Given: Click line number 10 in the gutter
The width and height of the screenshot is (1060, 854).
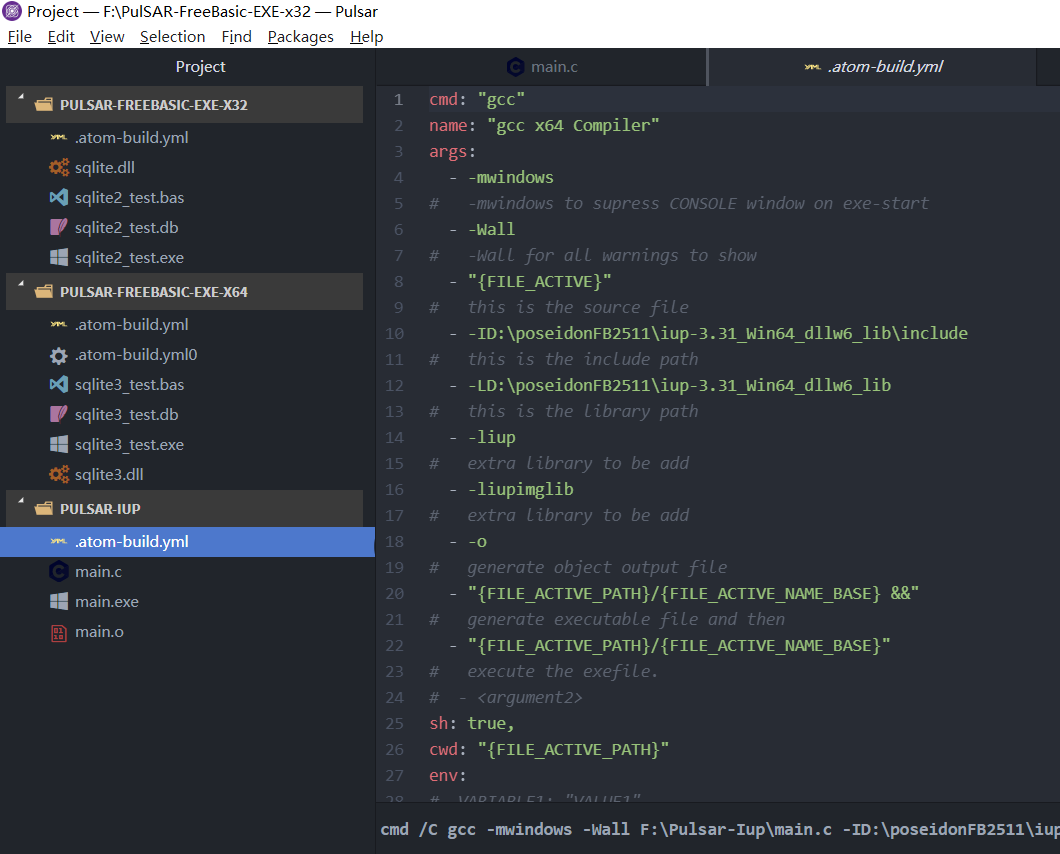Looking at the screenshot, I should (x=395, y=333).
